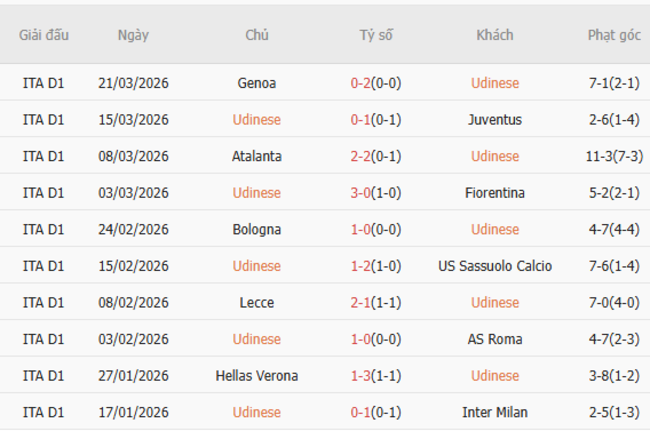650x431 pixels.
Task: Click the Genoa home team link
Action: (x=257, y=83)
